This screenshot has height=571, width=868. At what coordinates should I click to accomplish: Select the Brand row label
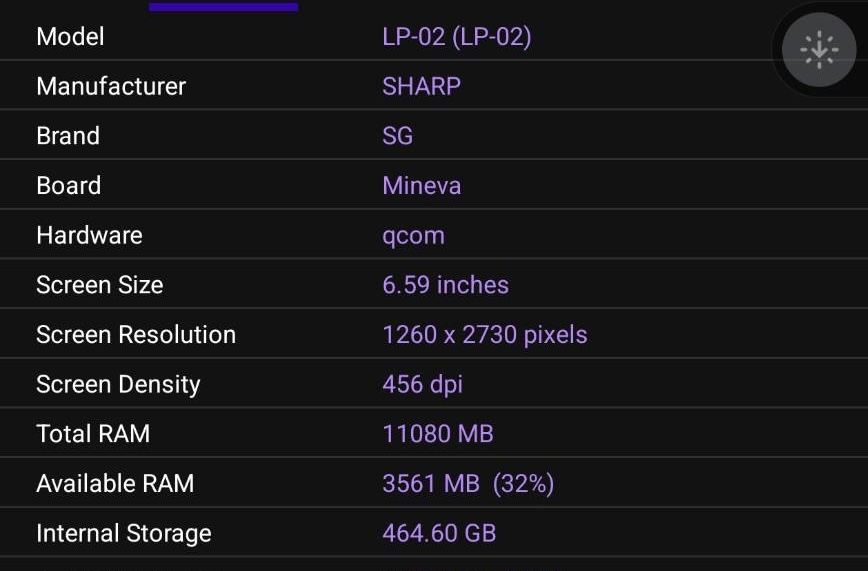click(68, 136)
